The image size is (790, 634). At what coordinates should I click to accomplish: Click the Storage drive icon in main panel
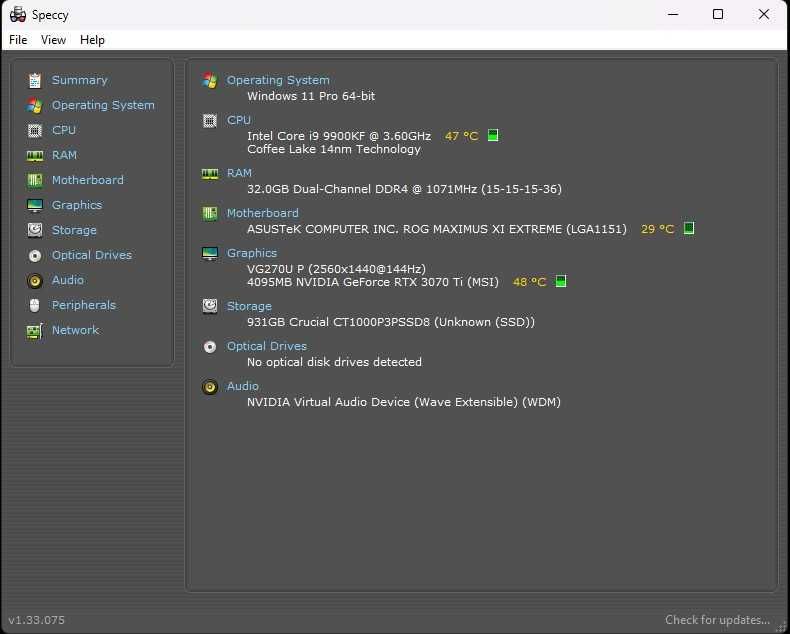210,306
